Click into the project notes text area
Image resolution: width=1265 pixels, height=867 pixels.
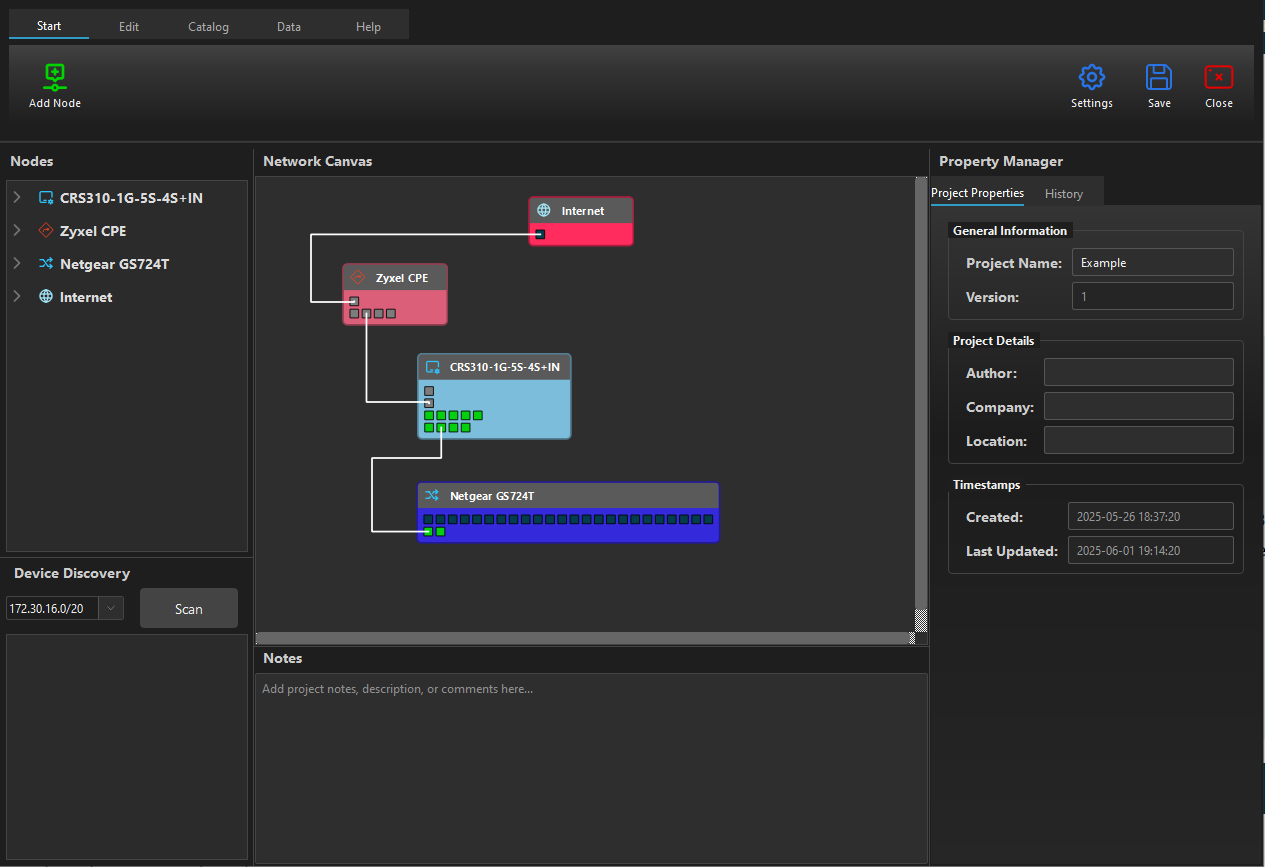[591, 768]
